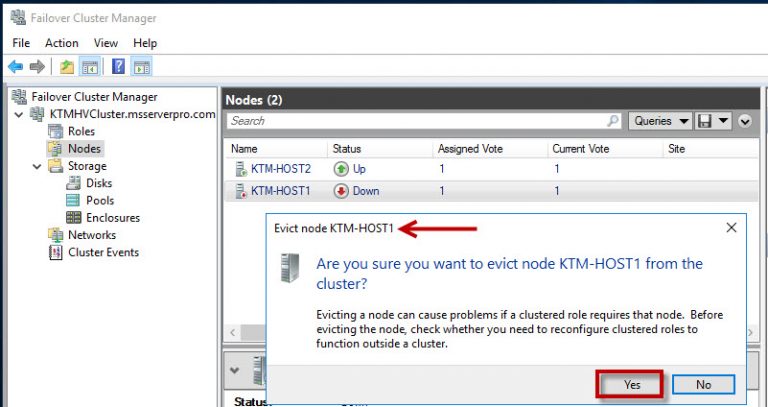768x407 pixels.
Task: Collapse the details pane chevron below nodes list
Action: click(235, 370)
